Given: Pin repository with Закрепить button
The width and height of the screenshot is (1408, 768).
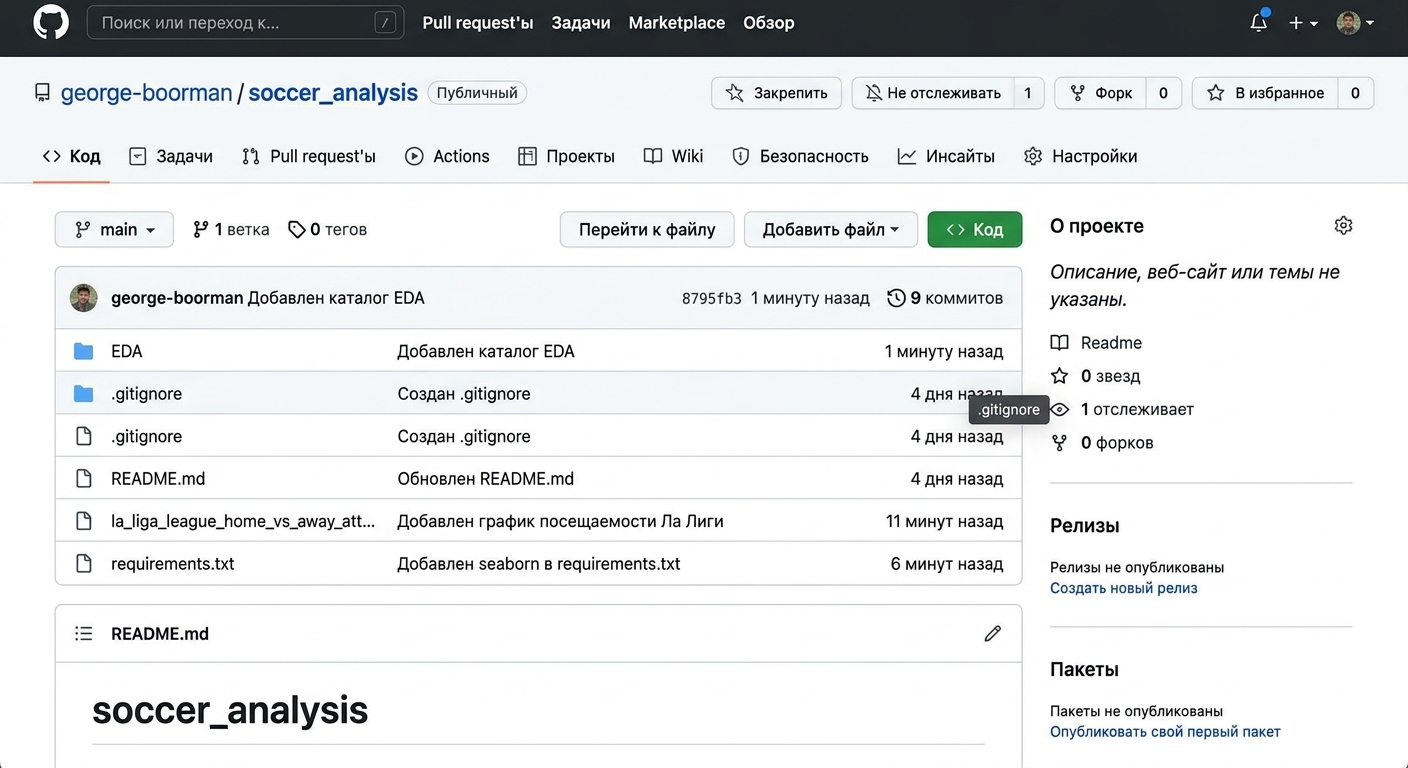Looking at the screenshot, I should pyautogui.click(x=777, y=93).
